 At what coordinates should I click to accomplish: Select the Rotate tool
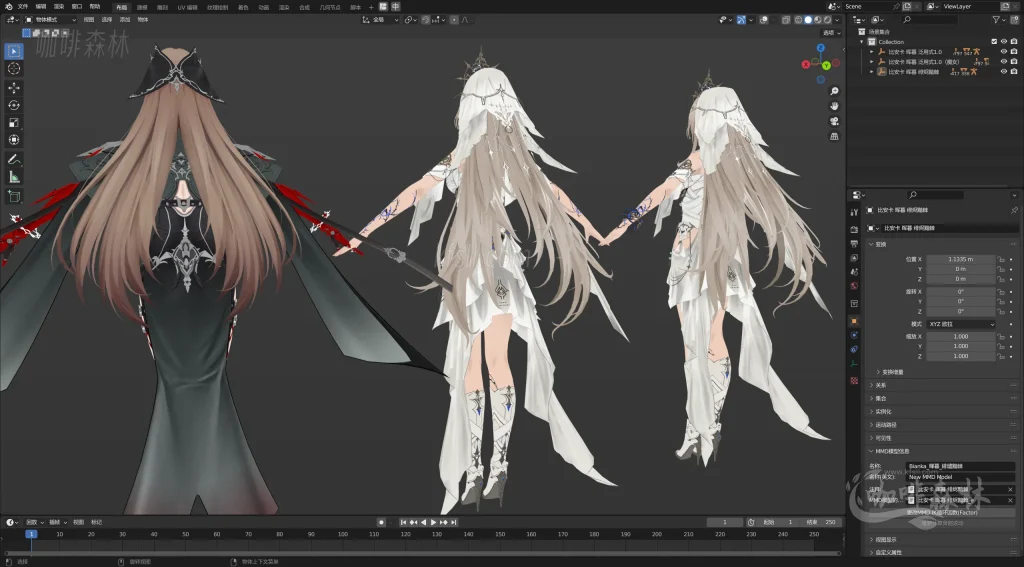(14, 105)
